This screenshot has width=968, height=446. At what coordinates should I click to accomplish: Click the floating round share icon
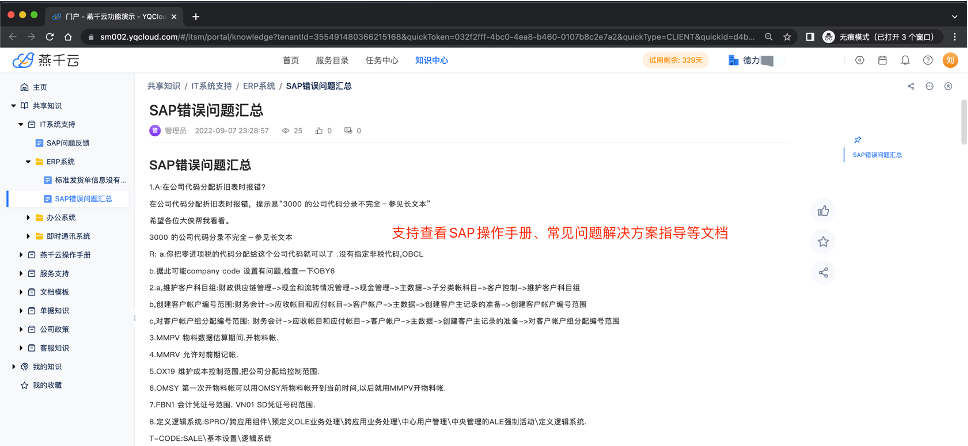click(824, 272)
